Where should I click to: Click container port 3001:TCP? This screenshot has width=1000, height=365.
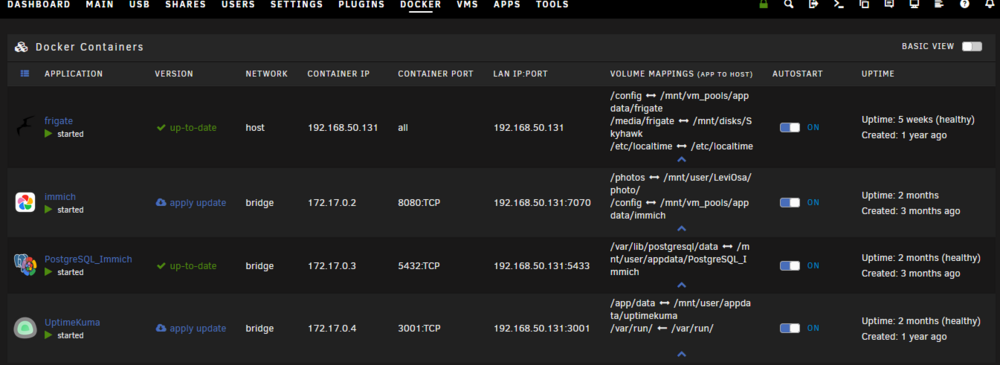(x=419, y=329)
